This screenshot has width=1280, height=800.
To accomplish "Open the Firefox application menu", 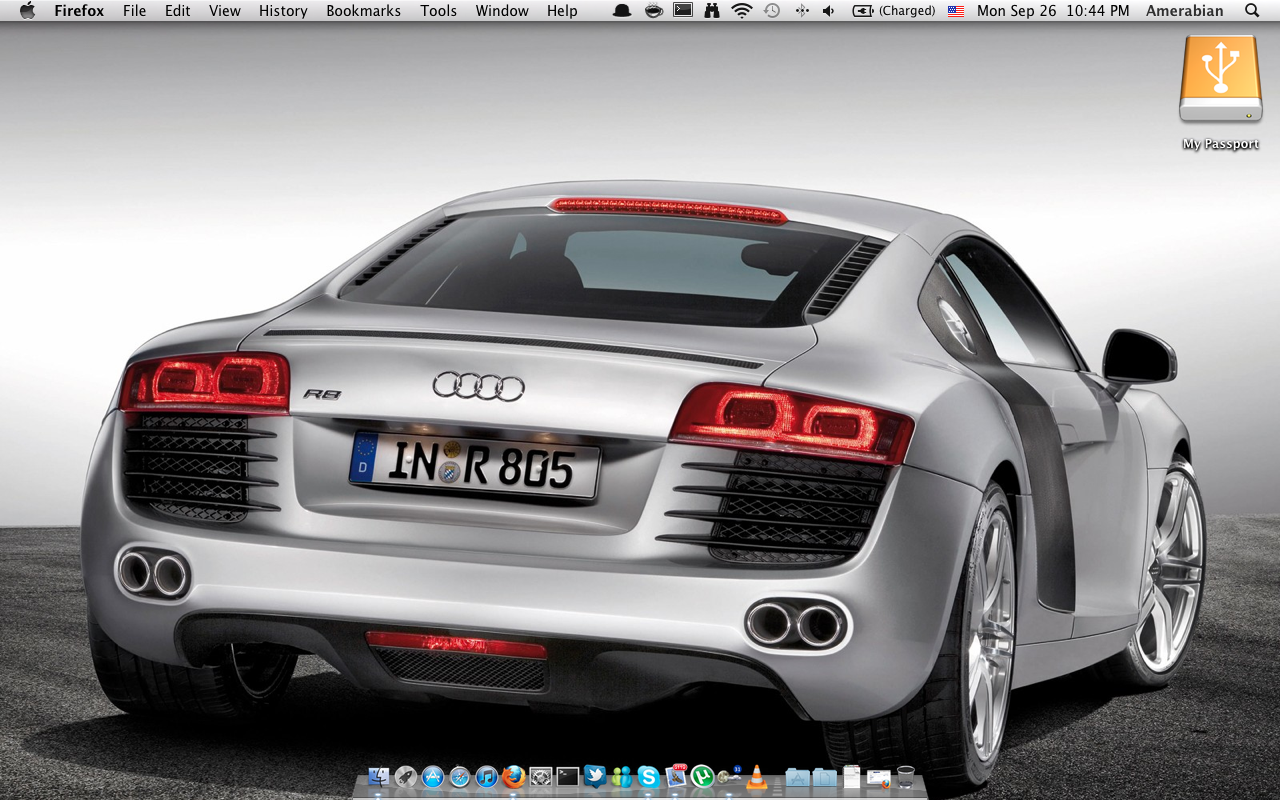I will pos(79,11).
